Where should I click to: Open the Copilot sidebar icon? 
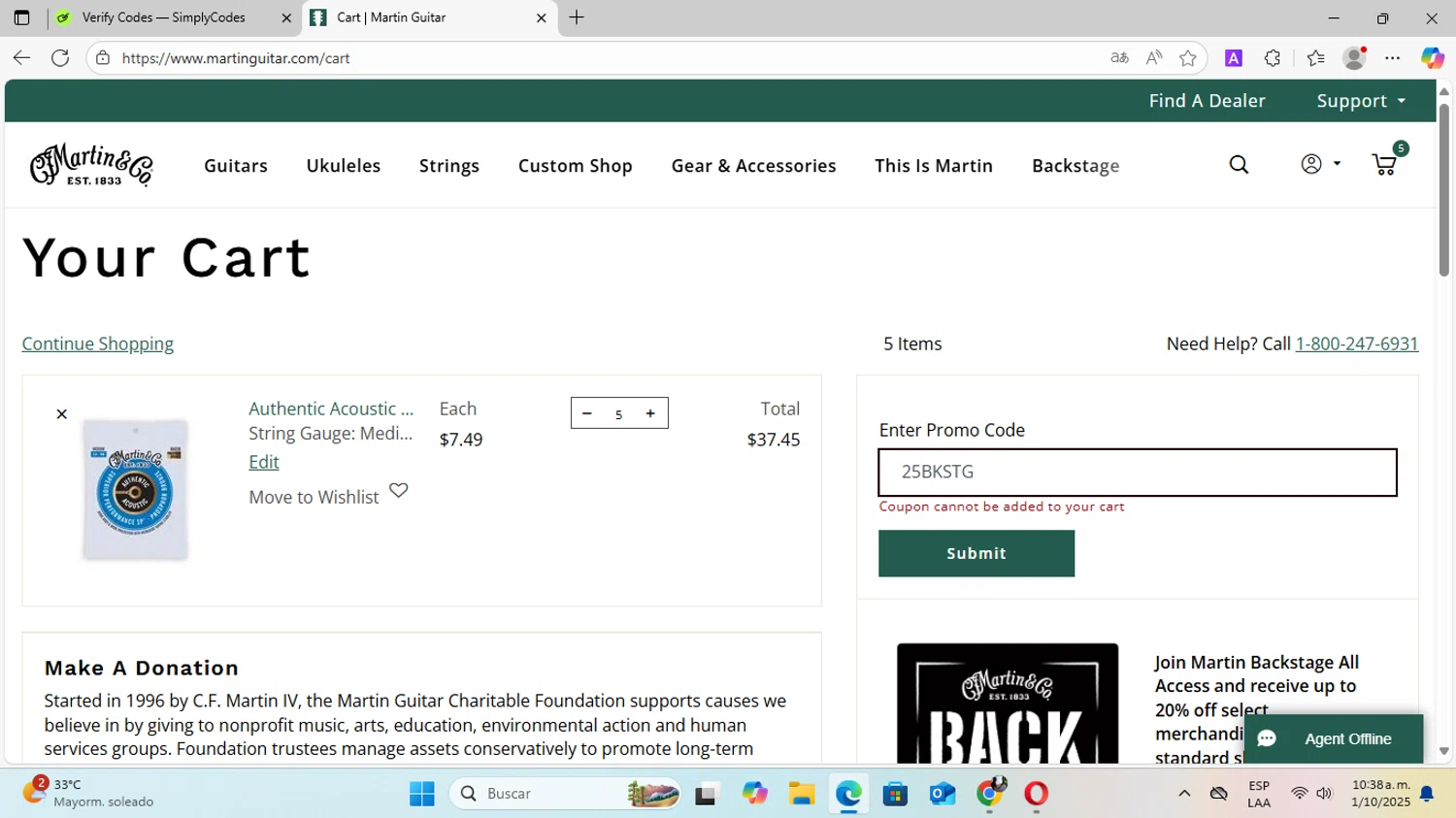click(x=1433, y=58)
